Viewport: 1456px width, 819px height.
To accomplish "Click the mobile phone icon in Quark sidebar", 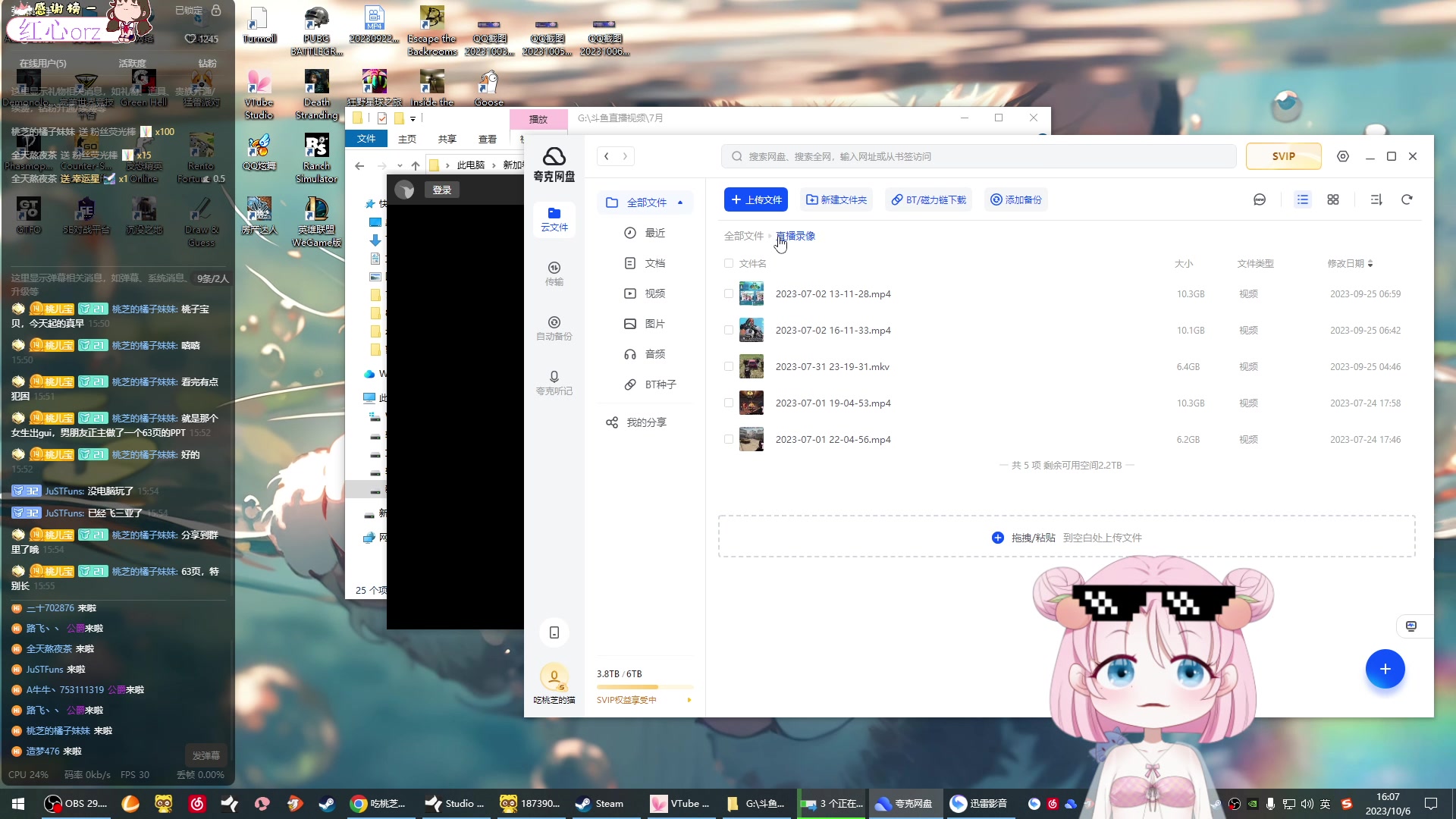I will coord(554,632).
